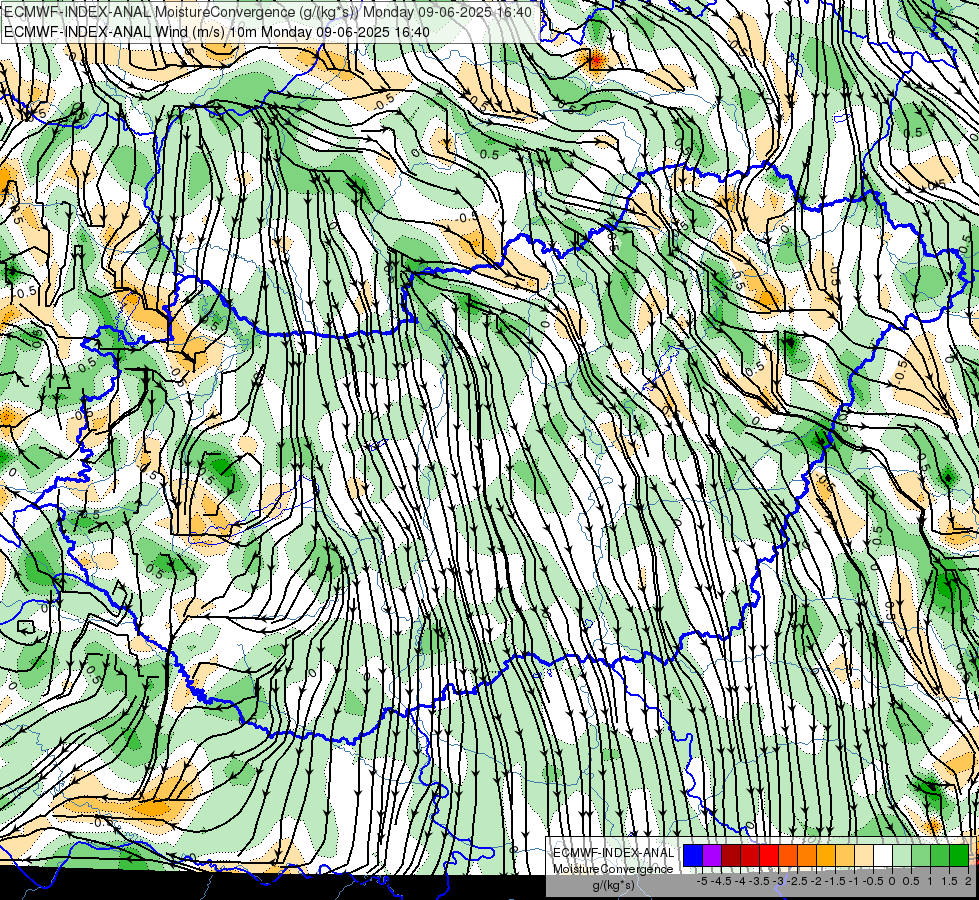Pick the legend swatch between -3.5 and -3
Image resolution: width=979 pixels, height=900 pixels.
[769, 855]
